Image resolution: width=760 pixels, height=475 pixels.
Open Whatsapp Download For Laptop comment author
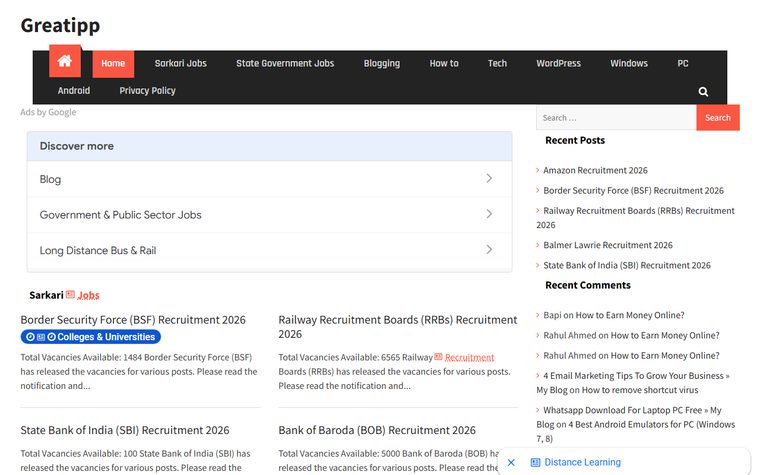629,417
